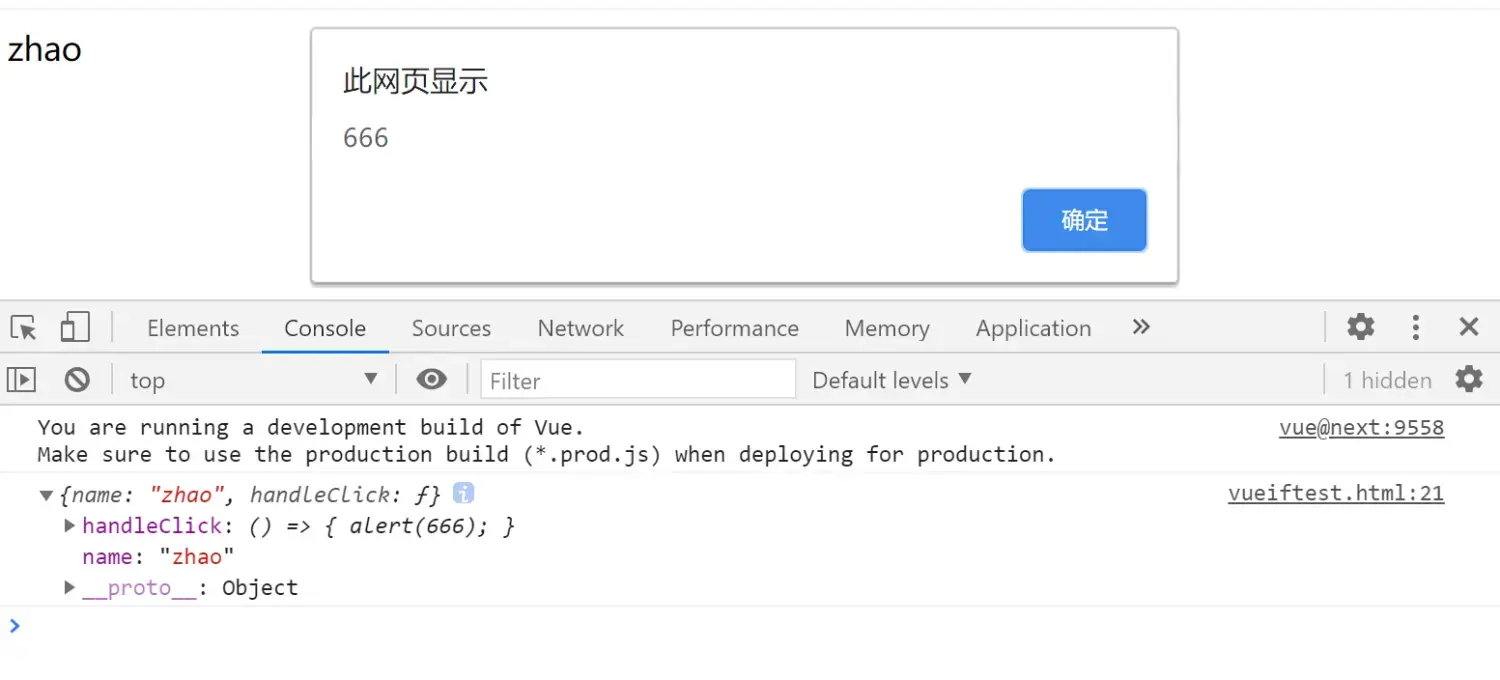This screenshot has width=1500, height=680.
Task: Click the console Filter input field
Action: coord(638,380)
